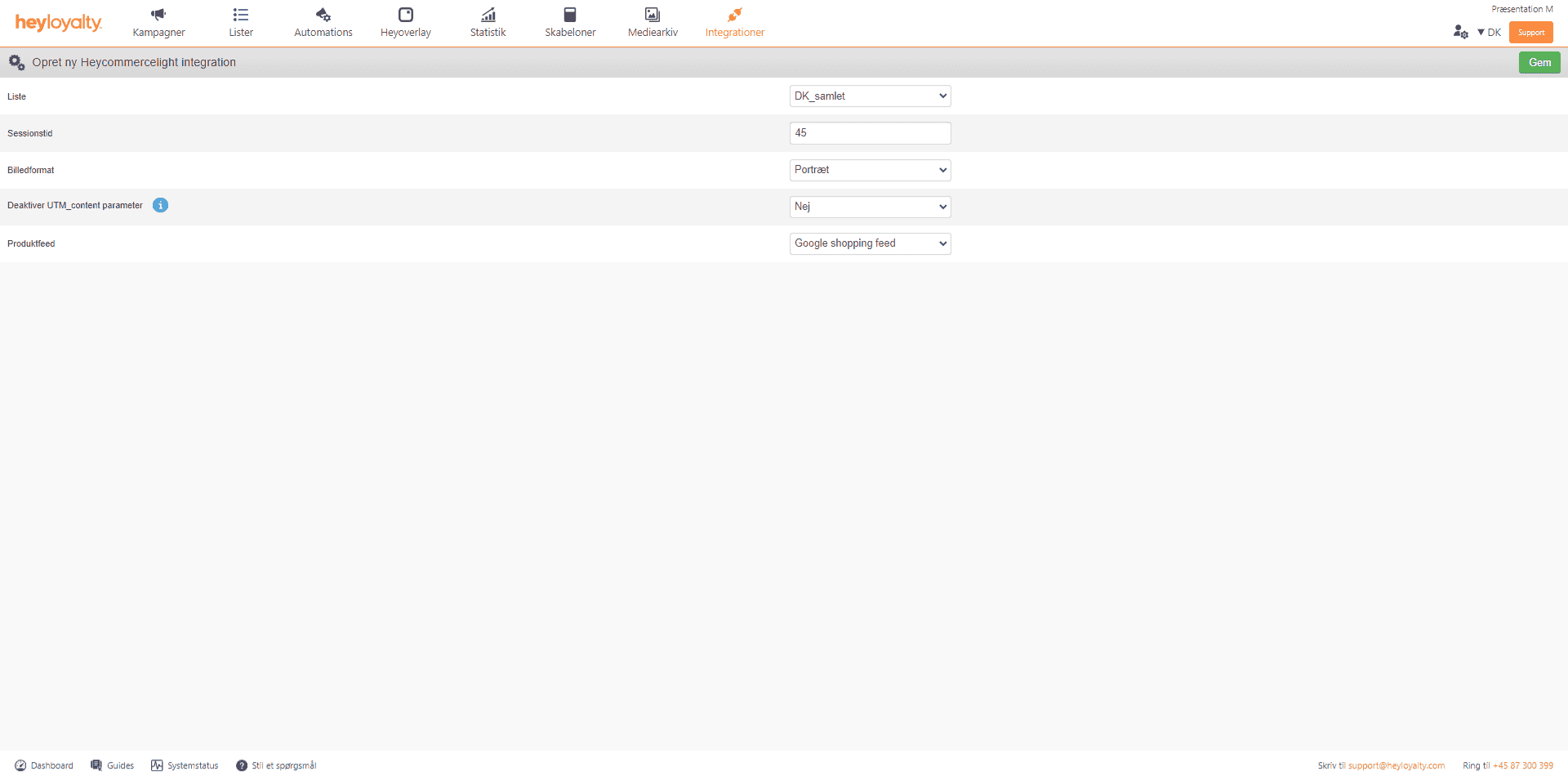Open user account settings icon
The width and height of the screenshot is (1568, 780).
1460,32
